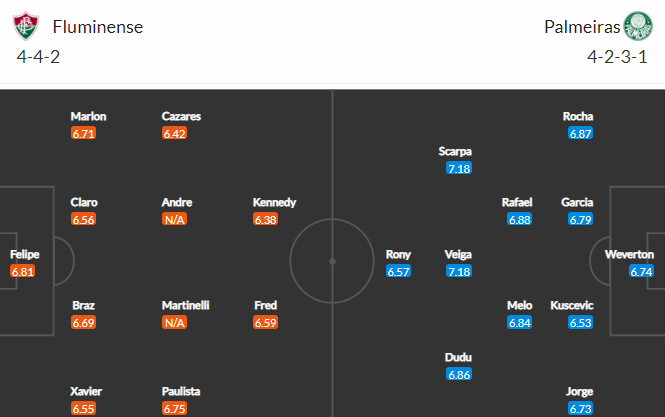Select player Marlon in Fluminense defense

click(x=88, y=116)
